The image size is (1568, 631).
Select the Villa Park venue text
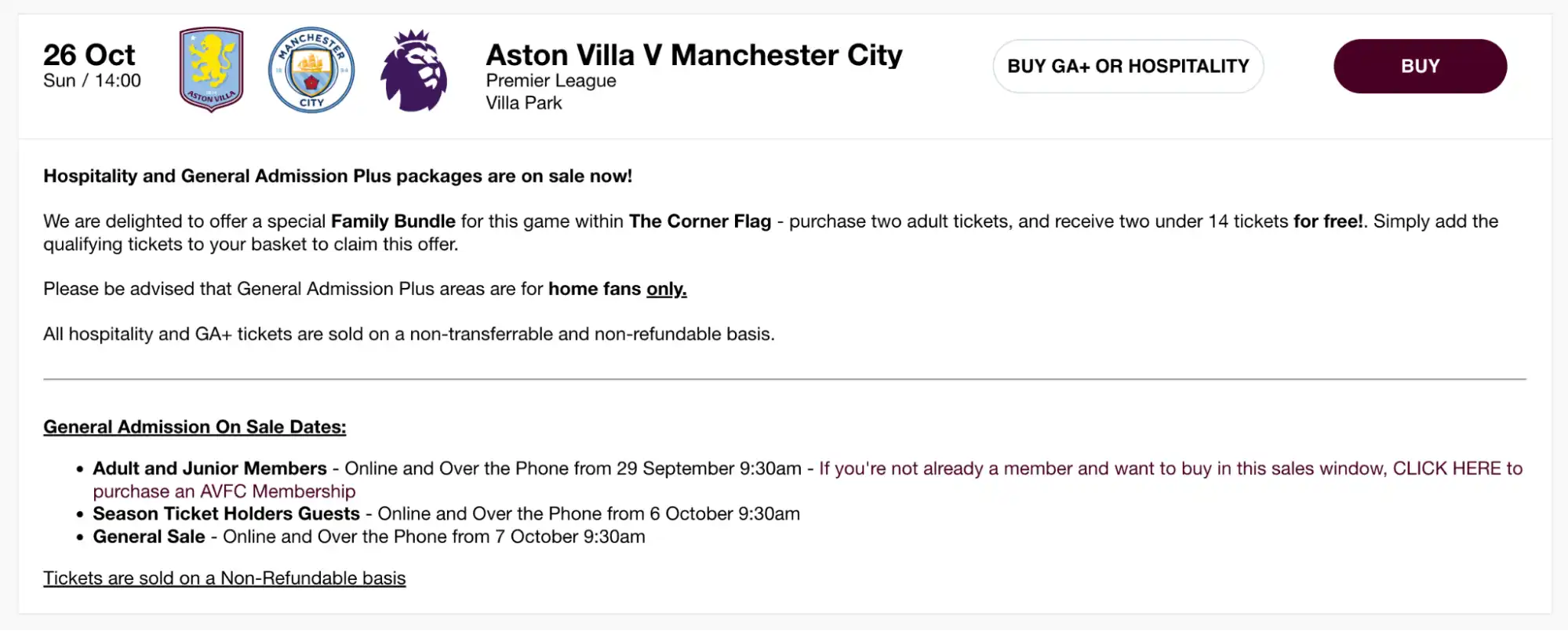pos(524,103)
